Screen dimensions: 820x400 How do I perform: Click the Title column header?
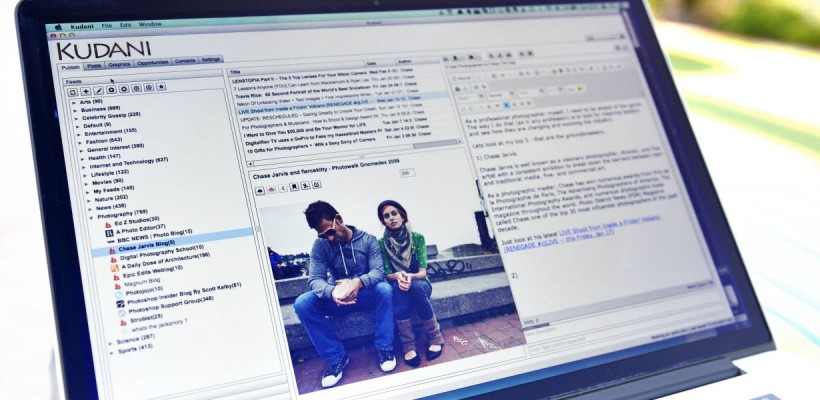point(296,68)
